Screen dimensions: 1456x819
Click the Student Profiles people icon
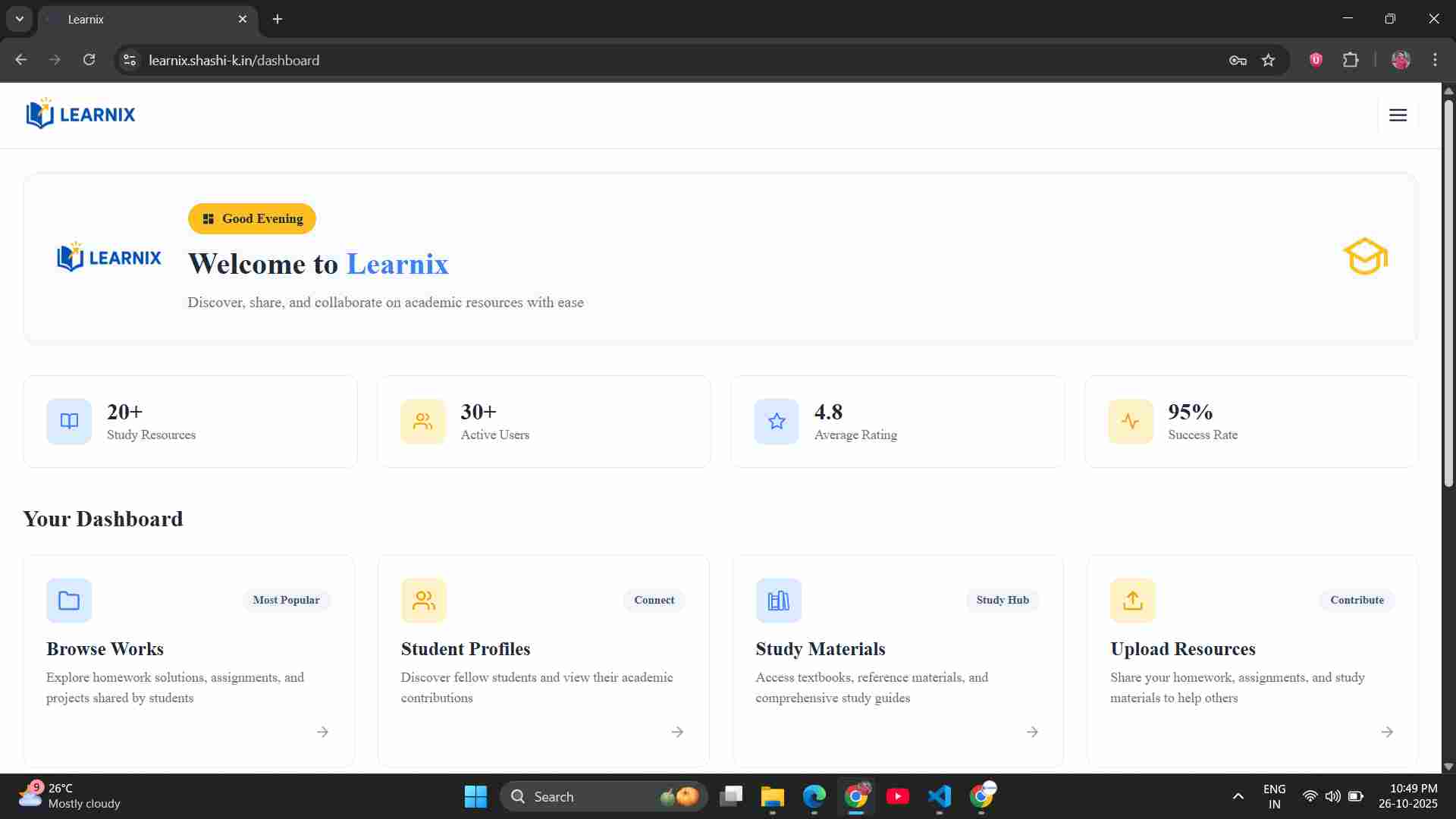(x=423, y=601)
